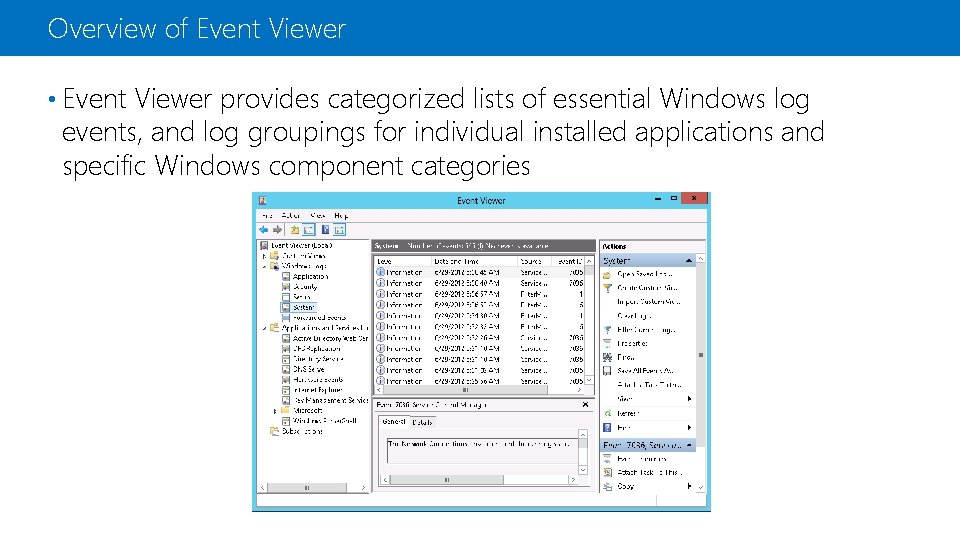Viewport: 960px width, 540px height.
Task: Click the Forward arrow in Event Viewer toolbar
Action: click(277, 230)
